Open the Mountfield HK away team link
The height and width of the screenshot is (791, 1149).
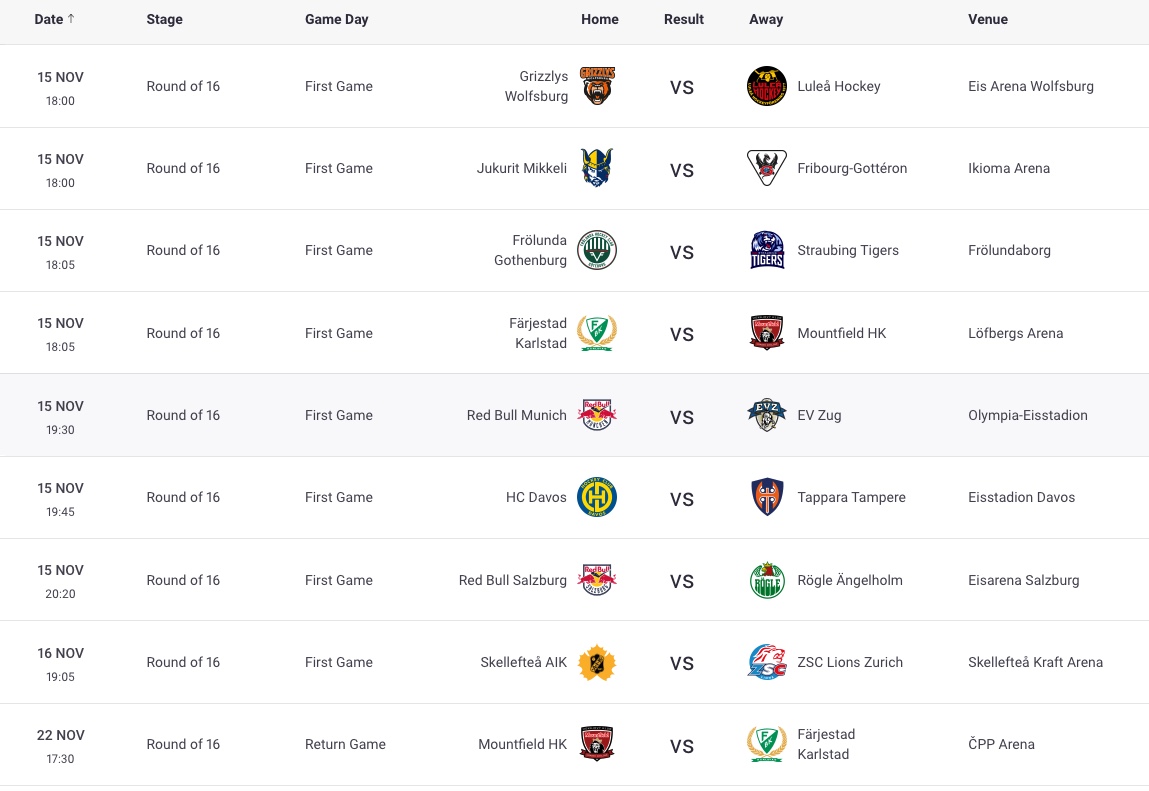click(x=841, y=333)
